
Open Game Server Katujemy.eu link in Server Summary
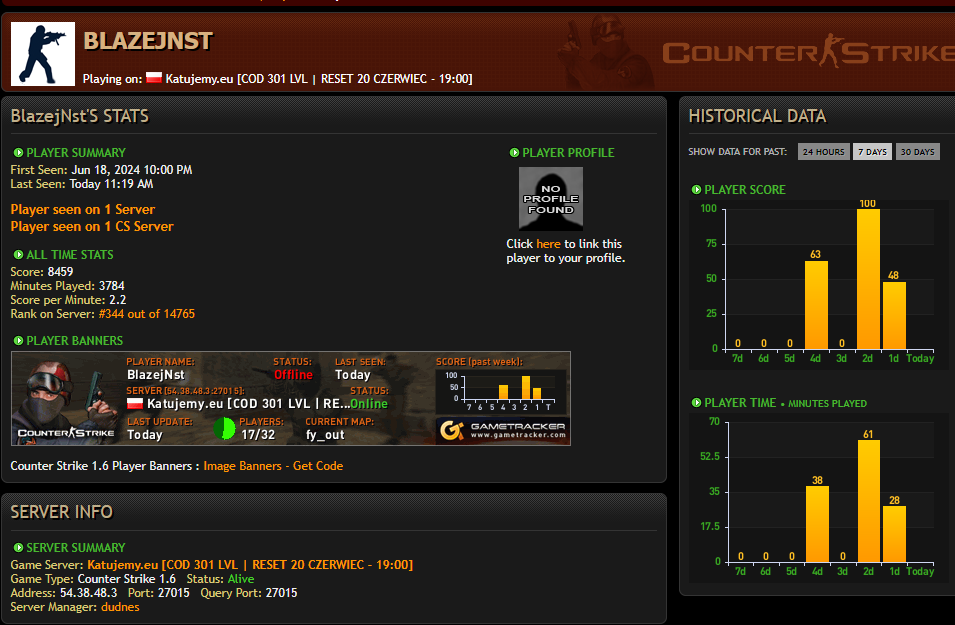coord(250,565)
